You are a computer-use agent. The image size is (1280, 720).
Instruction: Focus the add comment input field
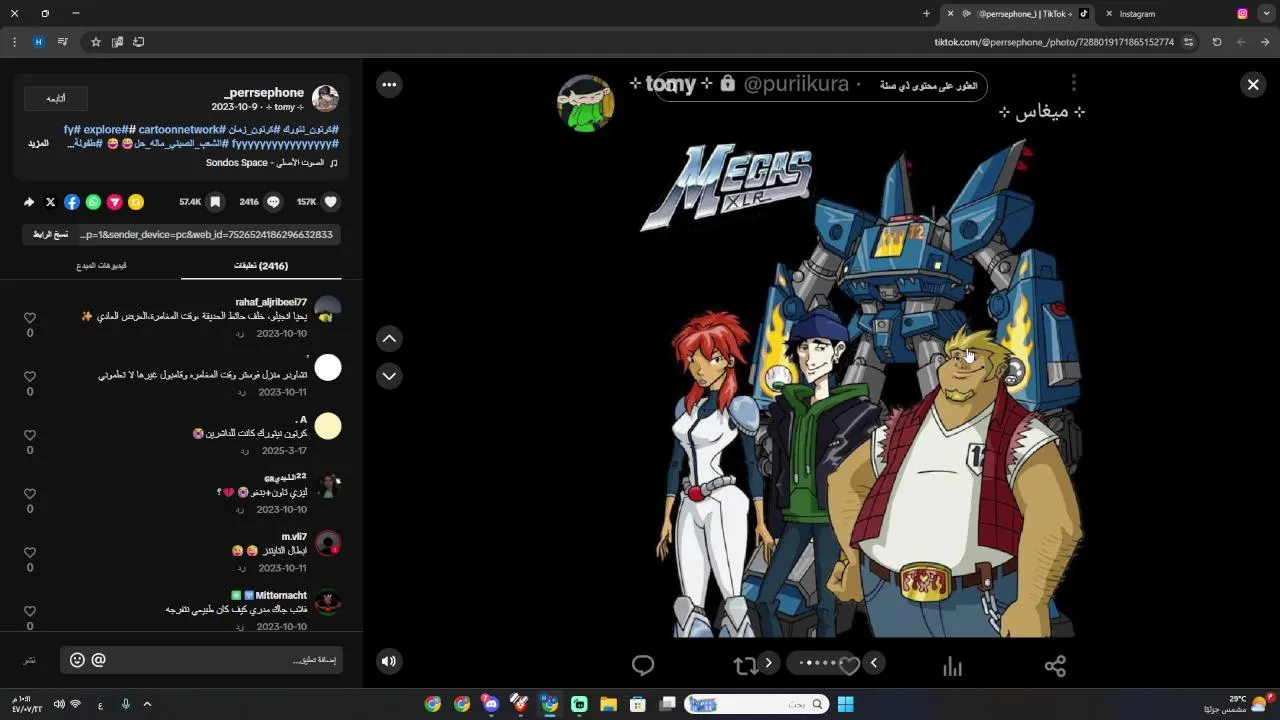click(201, 660)
